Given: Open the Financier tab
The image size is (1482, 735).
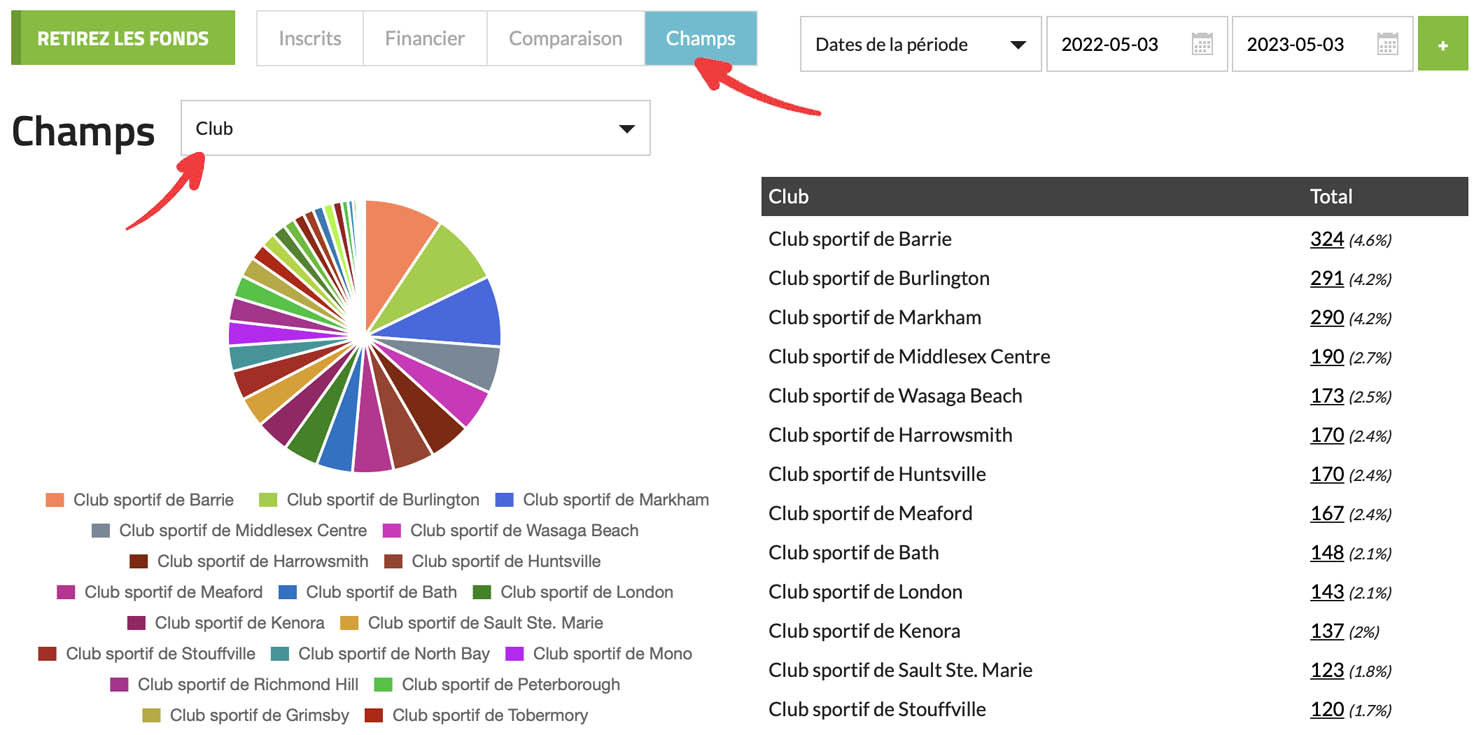Looking at the screenshot, I should (x=425, y=39).
